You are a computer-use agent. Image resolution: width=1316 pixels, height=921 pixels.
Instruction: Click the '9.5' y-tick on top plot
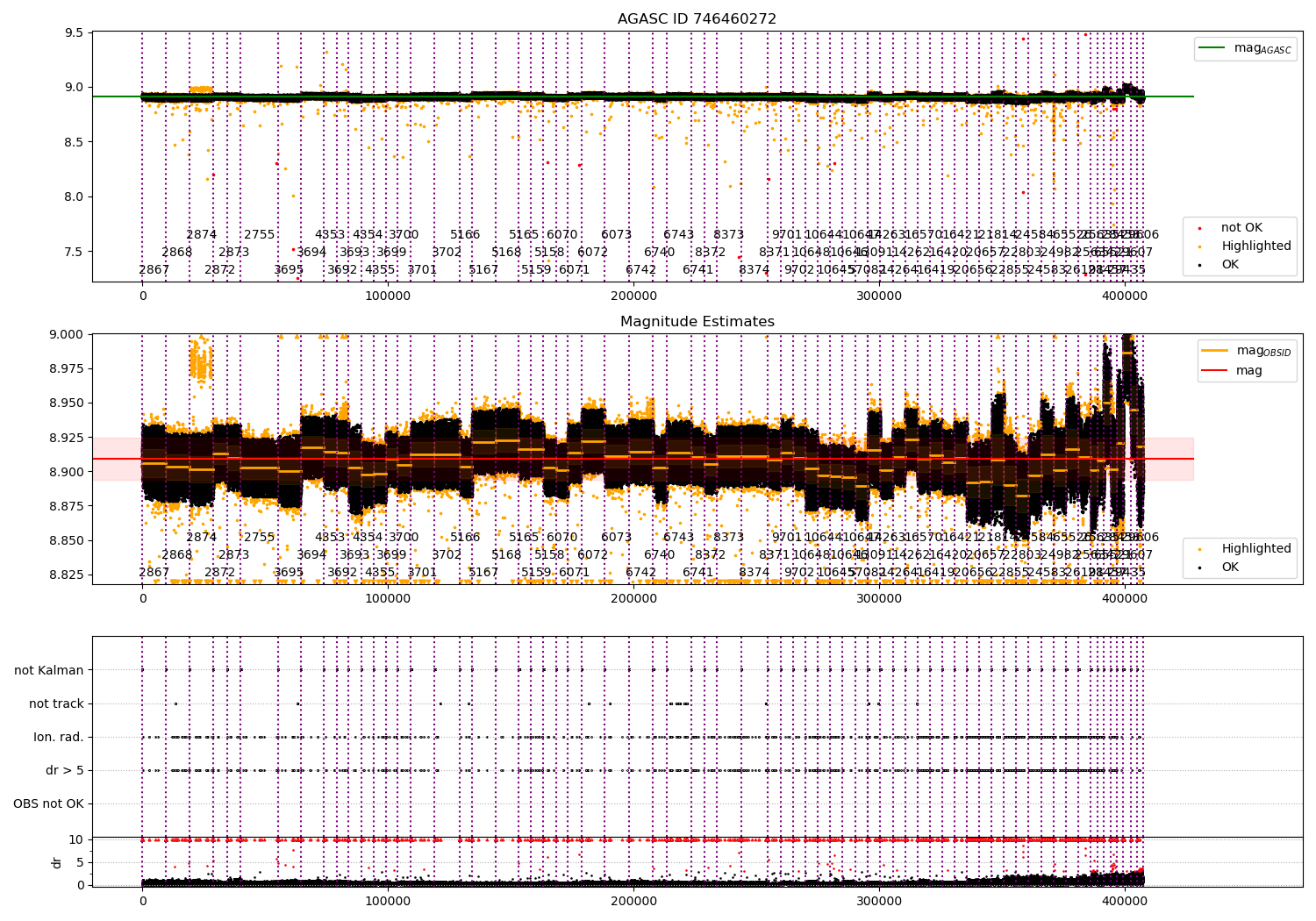tap(75, 33)
